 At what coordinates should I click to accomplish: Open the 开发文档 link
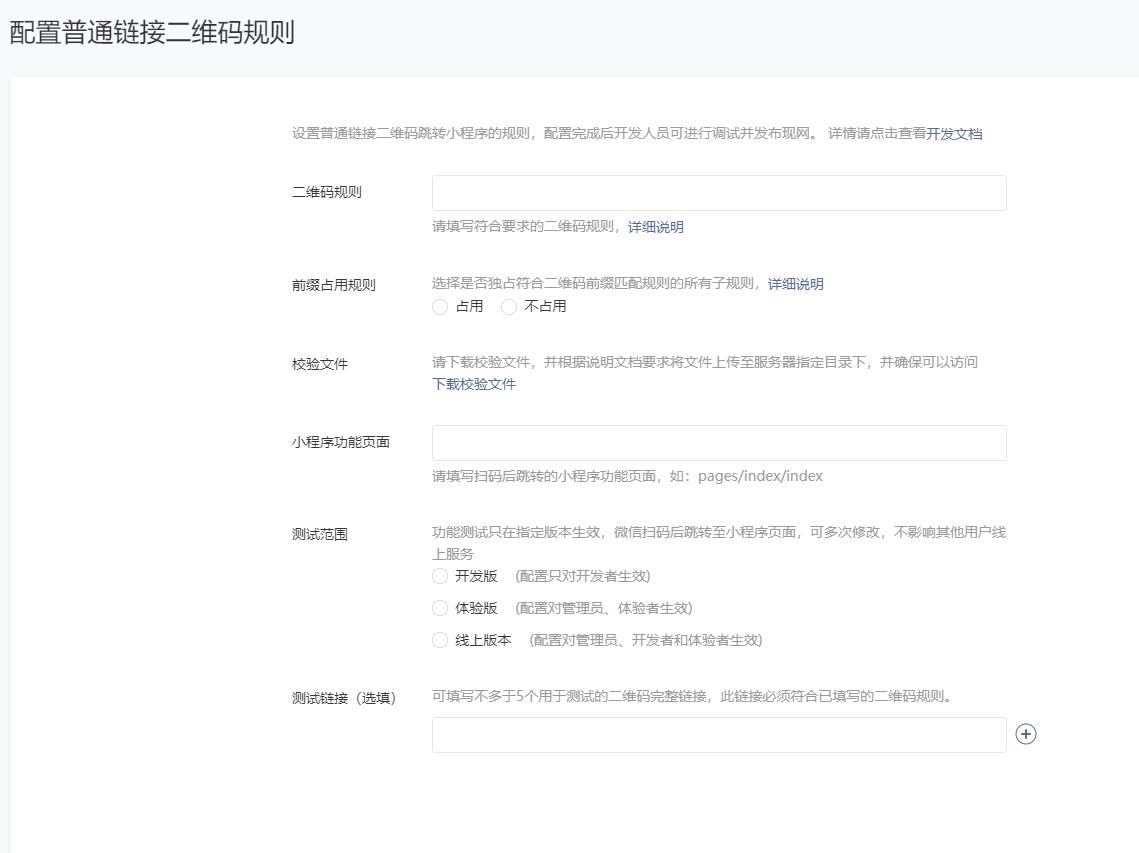(x=954, y=133)
